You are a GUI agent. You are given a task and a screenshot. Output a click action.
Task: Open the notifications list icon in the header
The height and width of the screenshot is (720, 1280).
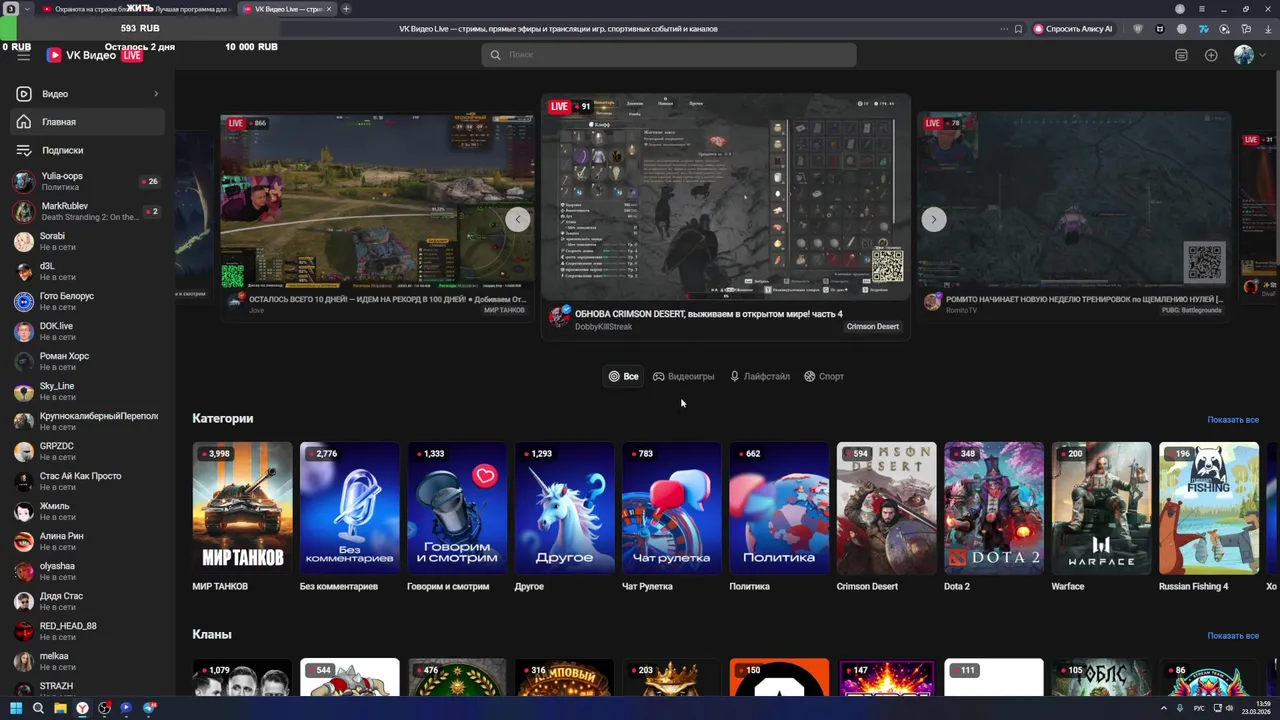(x=1181, y=55)
